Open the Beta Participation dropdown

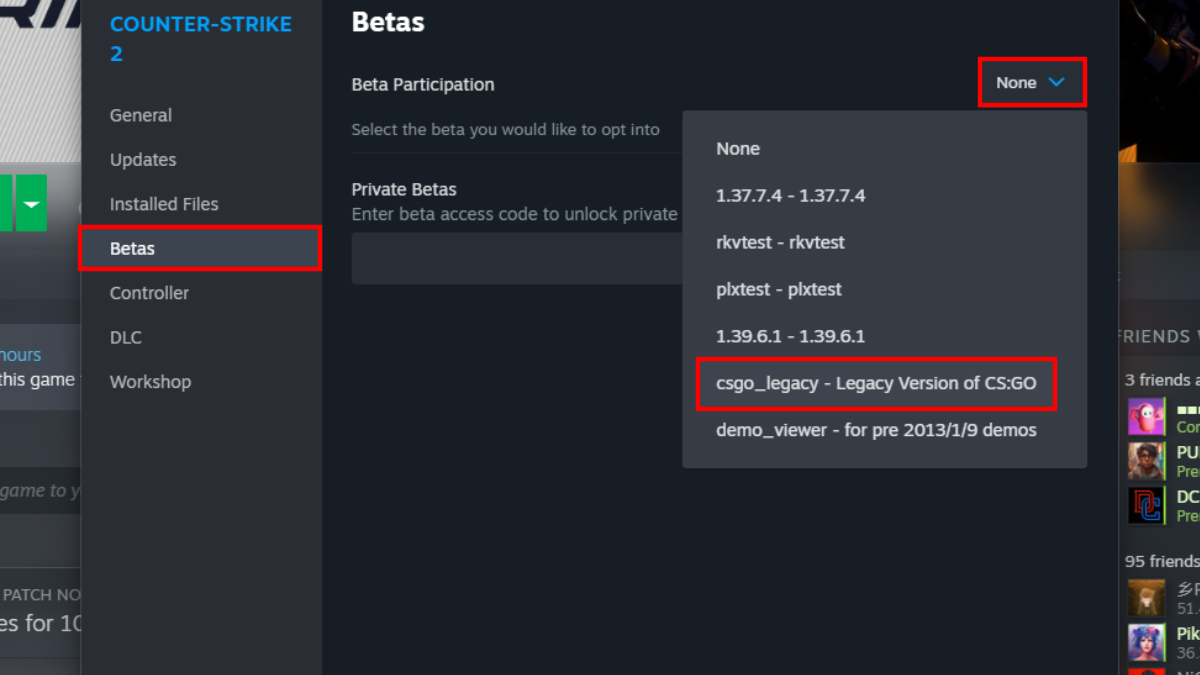[1031, 82]
